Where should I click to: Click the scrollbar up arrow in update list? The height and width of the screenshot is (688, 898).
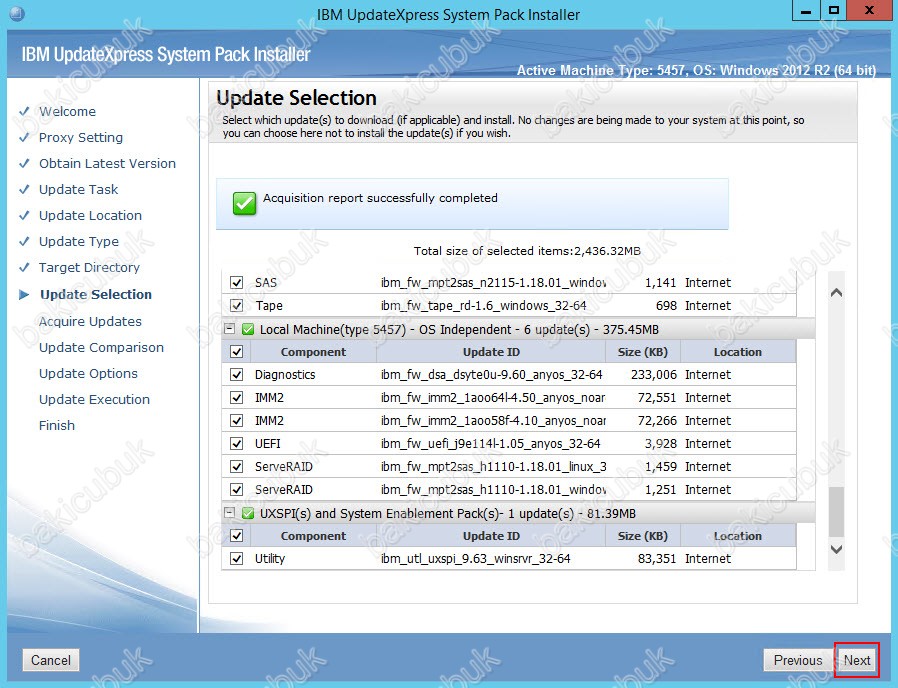click(836, 293)
